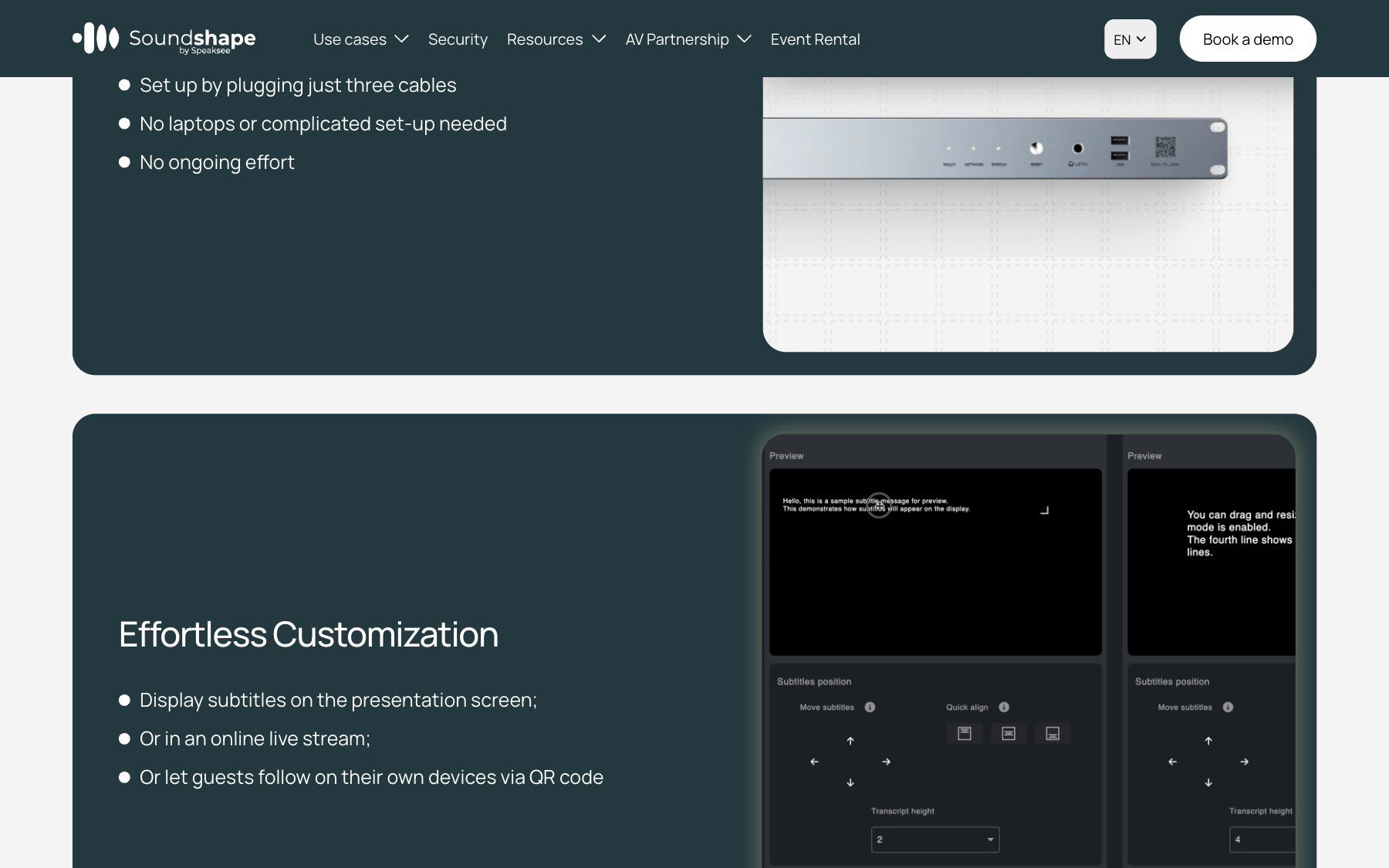Click the move-left arrow in left preview
This screenshot has width=1389, height=868.
814,762
